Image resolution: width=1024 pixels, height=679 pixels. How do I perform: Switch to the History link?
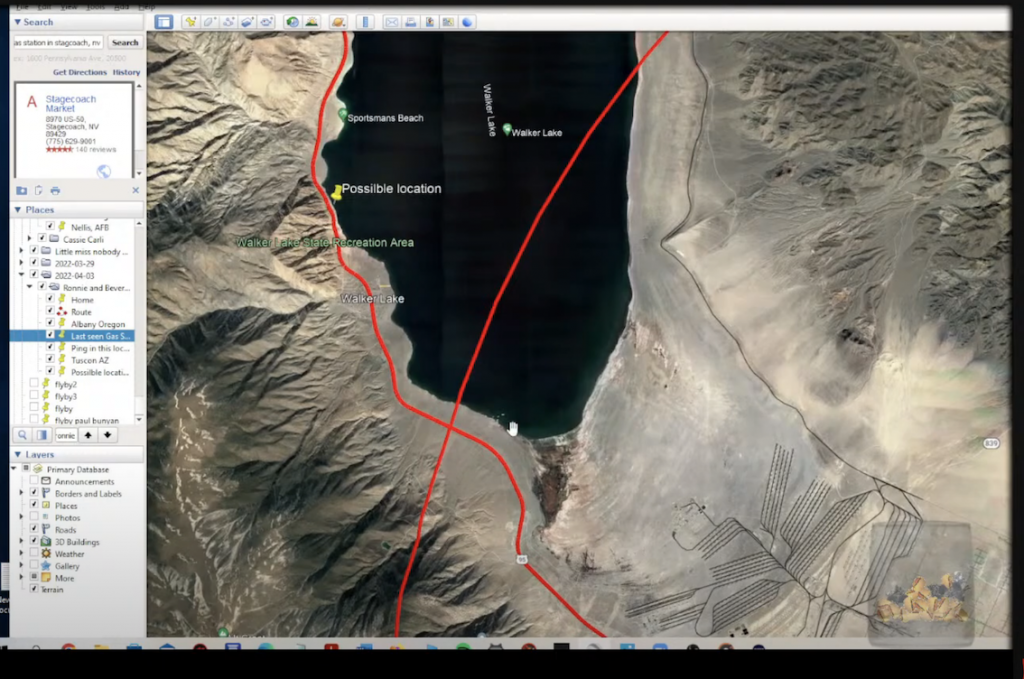(x=126, y=72)
